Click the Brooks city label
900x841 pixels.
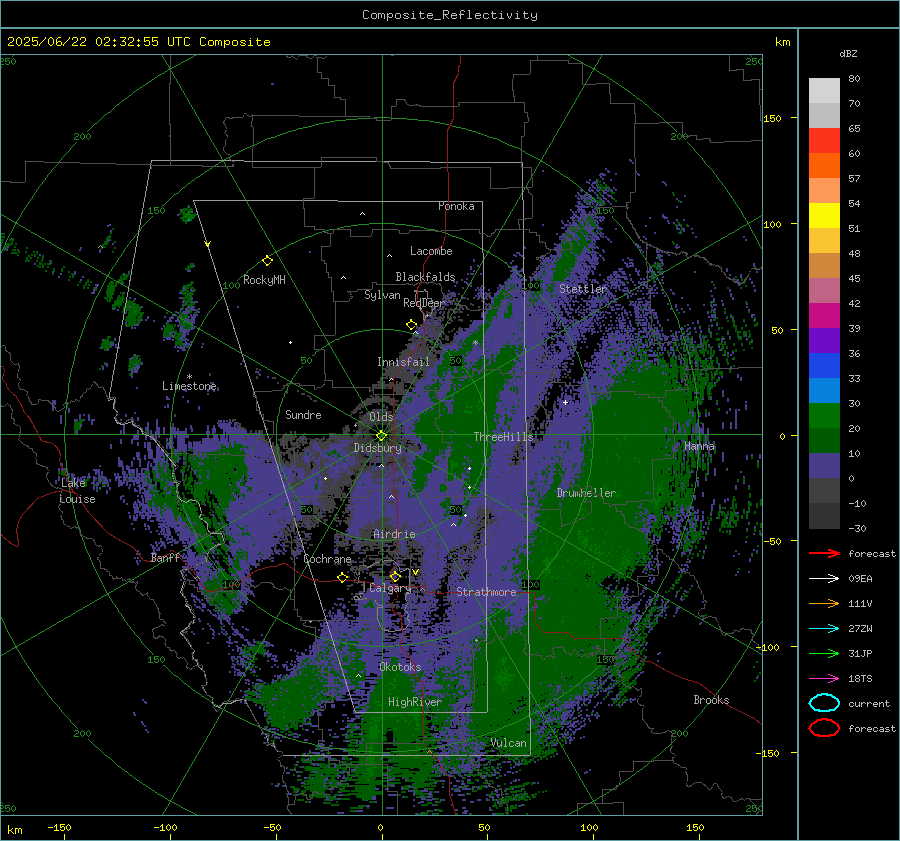[711, 700]
